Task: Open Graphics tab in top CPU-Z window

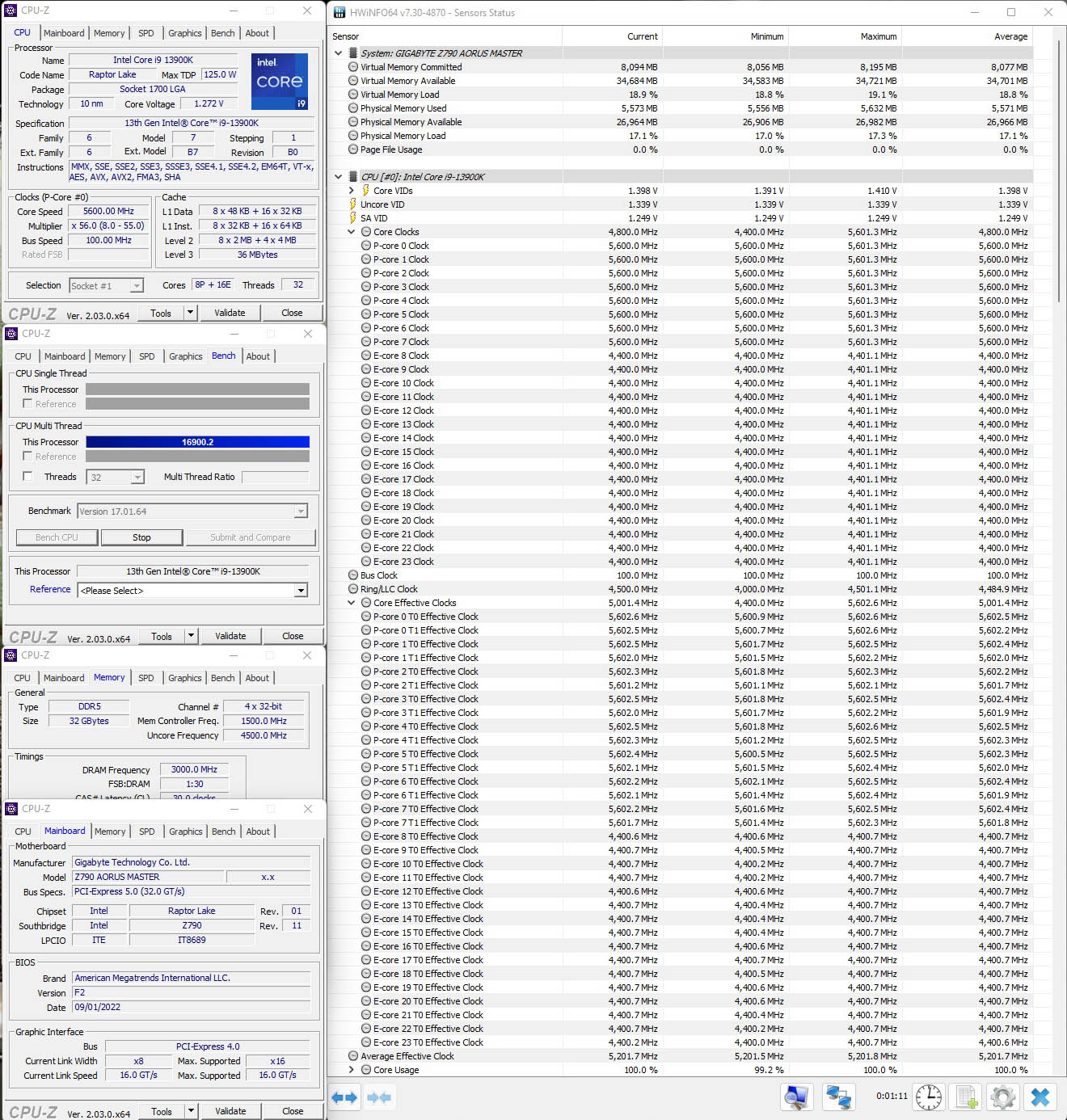Action: click(185, 33)
